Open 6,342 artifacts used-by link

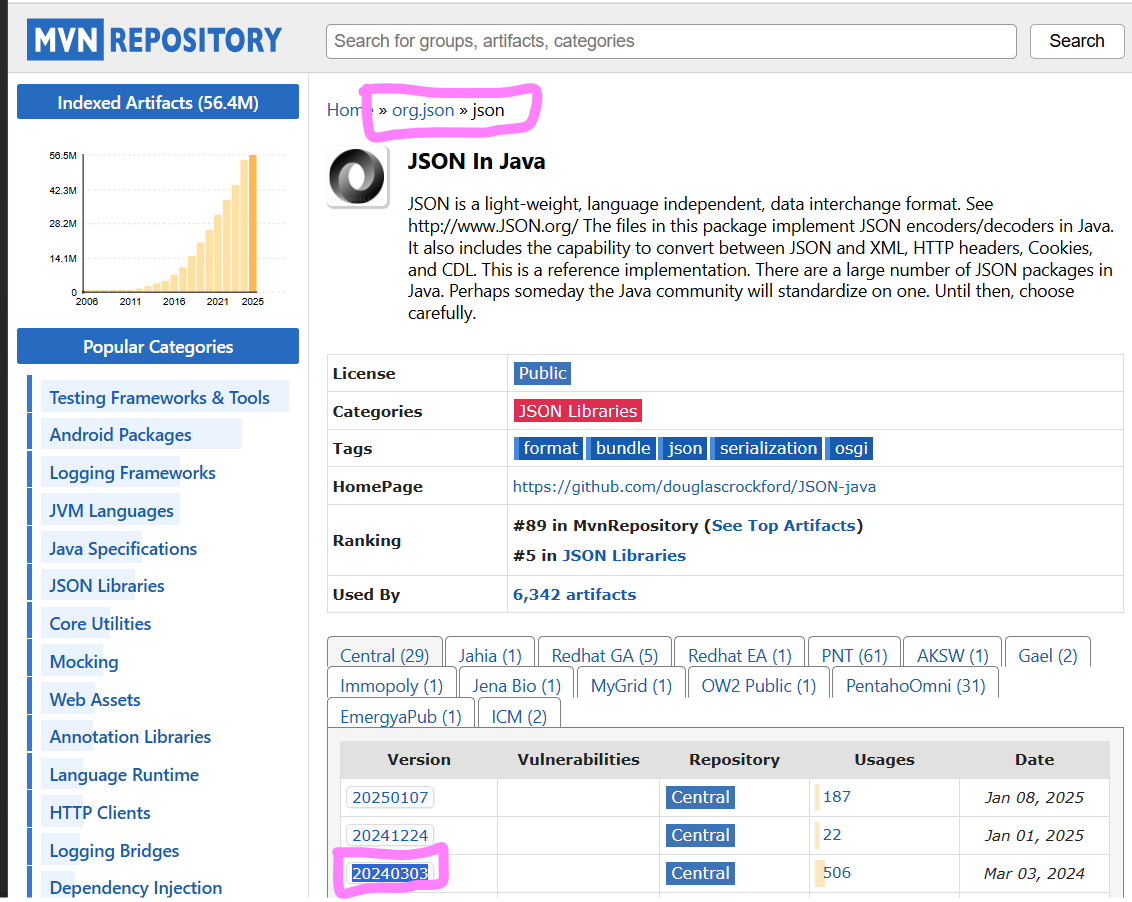pyautogui.click(x=575, y=594)
